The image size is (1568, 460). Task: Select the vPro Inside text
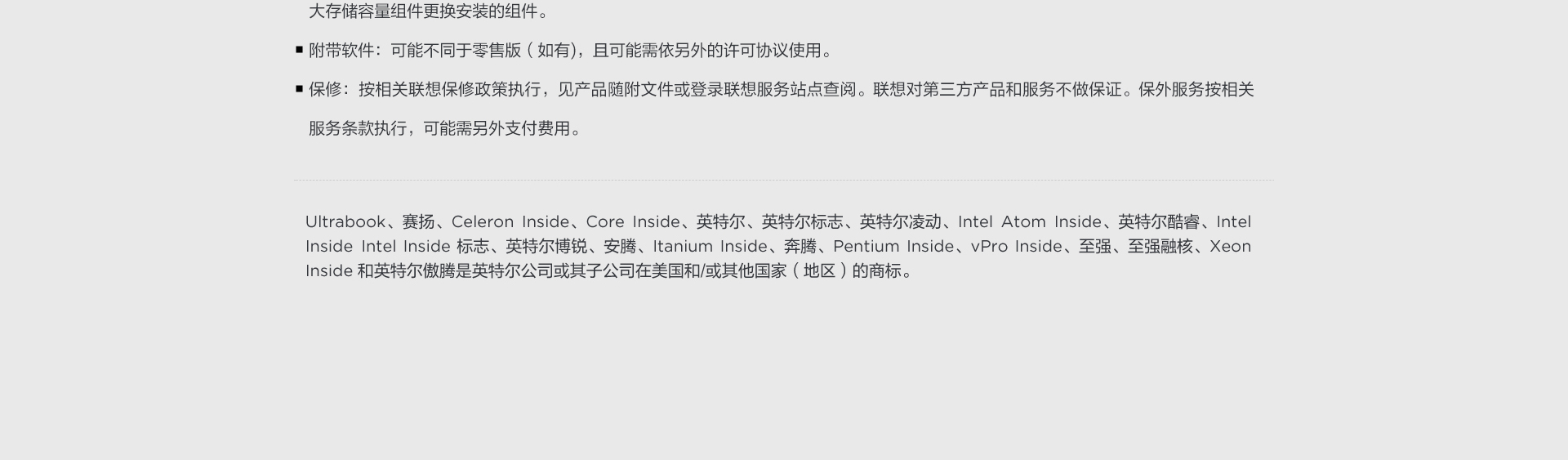[x=1016, y=246]
